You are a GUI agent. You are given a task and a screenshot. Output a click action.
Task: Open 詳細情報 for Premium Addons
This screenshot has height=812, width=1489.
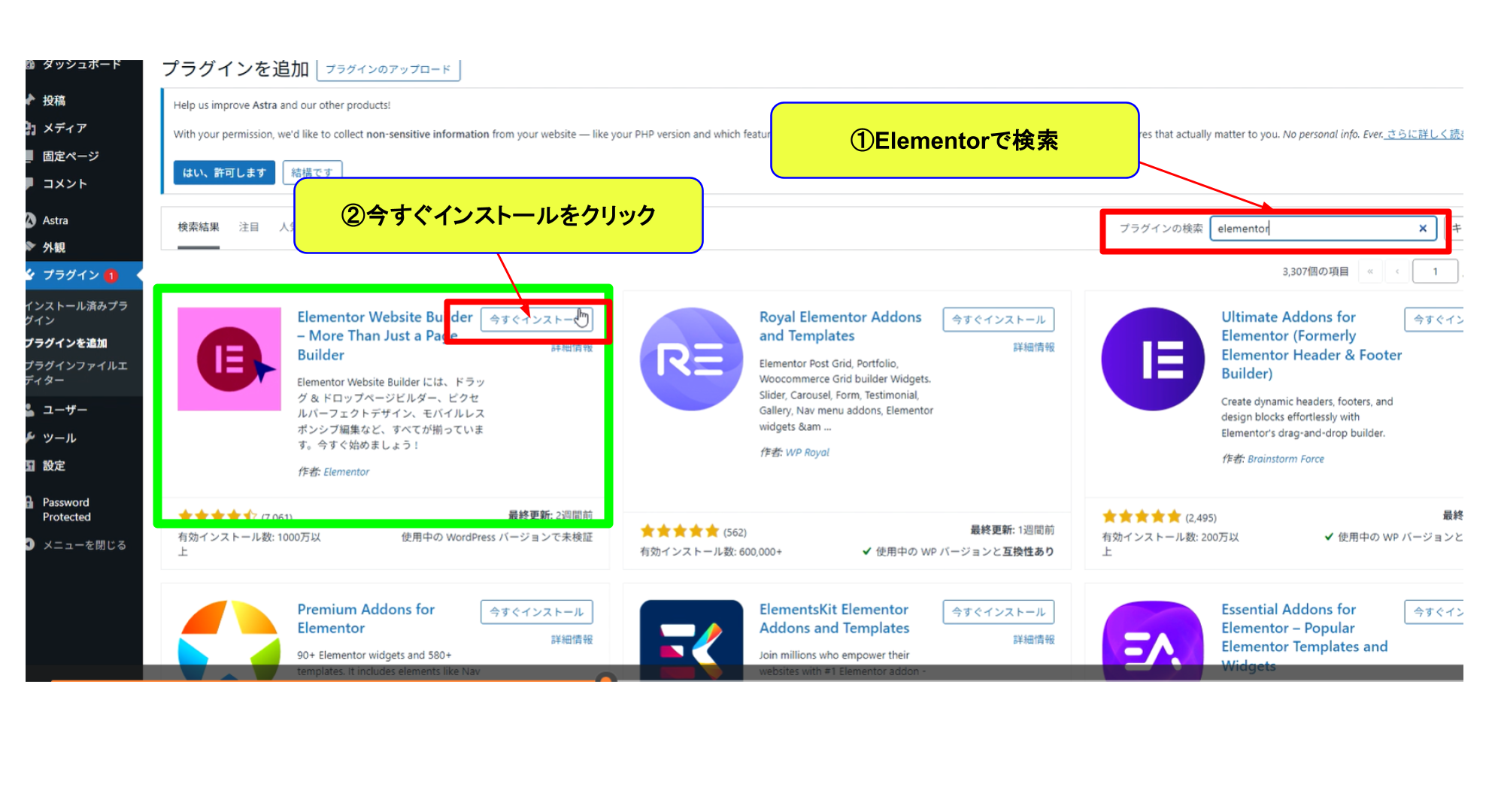point(572,640)
